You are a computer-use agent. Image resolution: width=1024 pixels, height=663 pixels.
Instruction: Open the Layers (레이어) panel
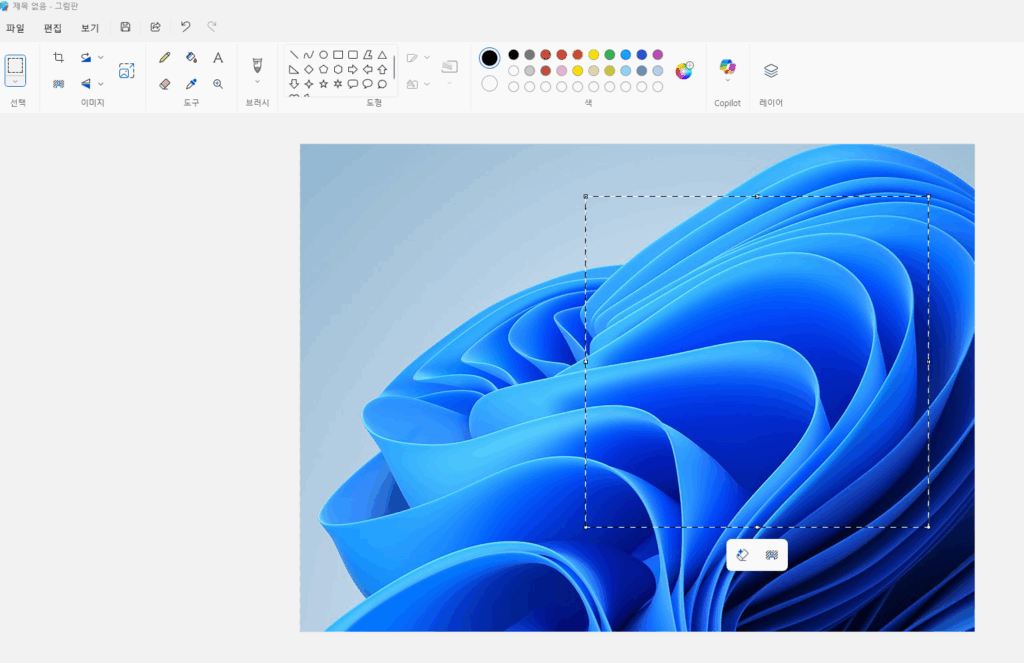771,71
